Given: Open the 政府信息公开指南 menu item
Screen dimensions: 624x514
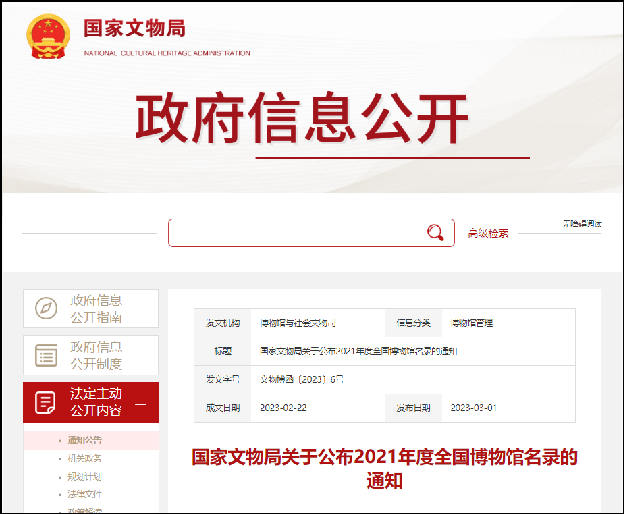Looking at the screenshot, I should (x=96, y=309).
